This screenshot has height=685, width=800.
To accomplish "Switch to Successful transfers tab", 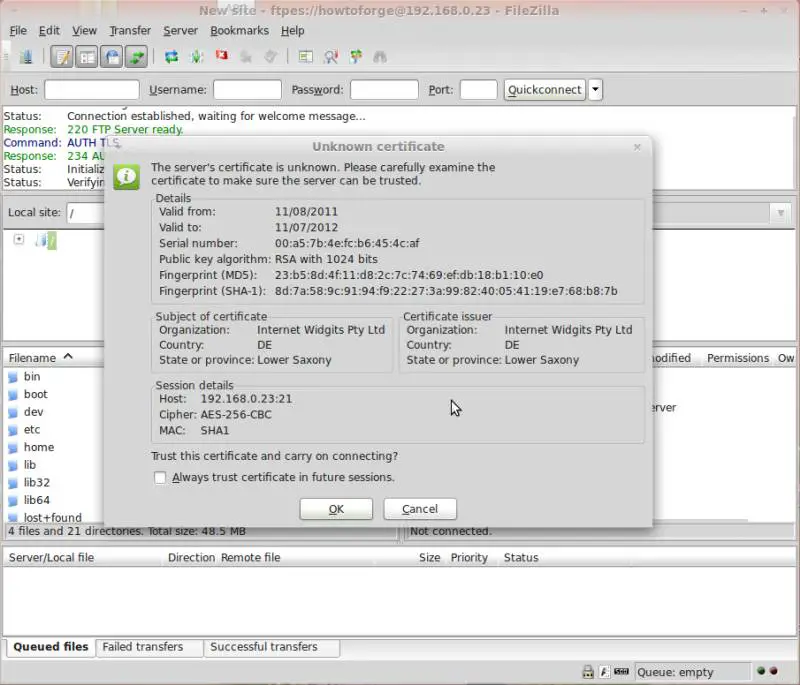I will [x=271, y=647].
